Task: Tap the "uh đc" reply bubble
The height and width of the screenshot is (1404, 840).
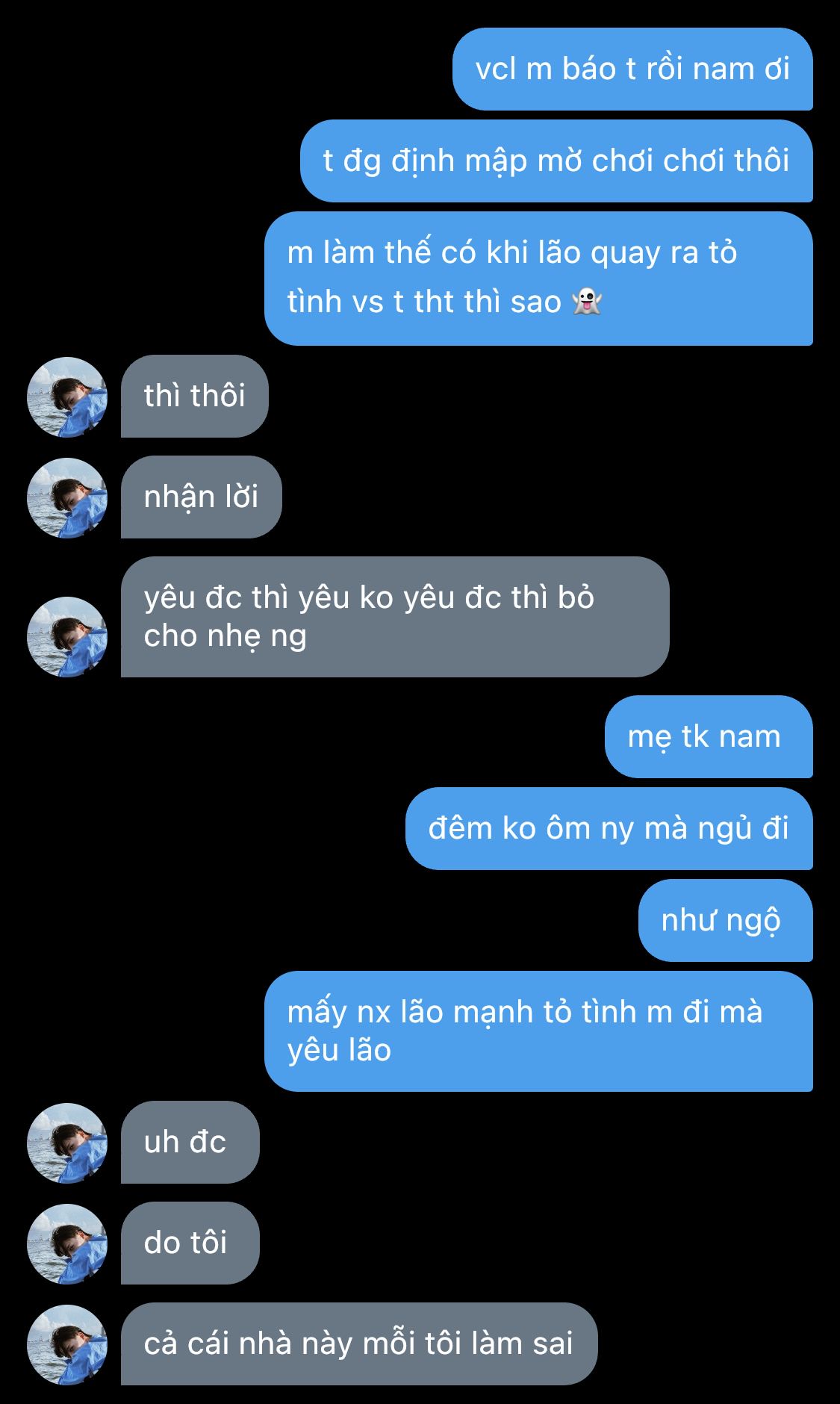Action: pos(190,1142)
